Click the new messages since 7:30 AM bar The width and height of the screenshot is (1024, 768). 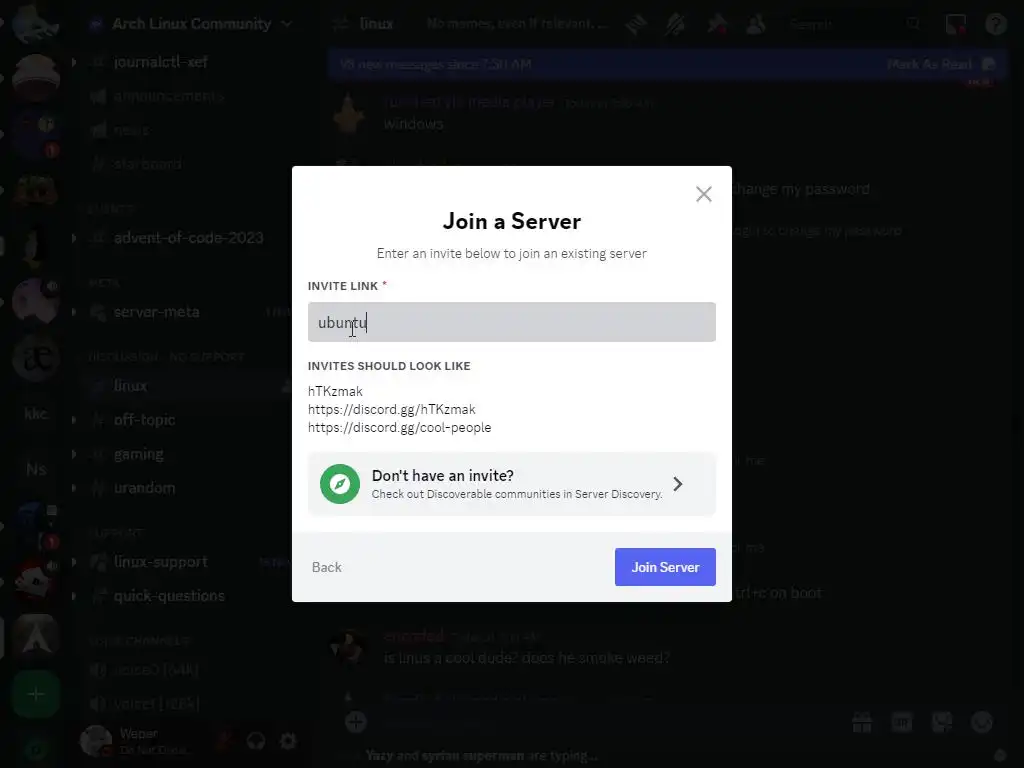point(667,64)
